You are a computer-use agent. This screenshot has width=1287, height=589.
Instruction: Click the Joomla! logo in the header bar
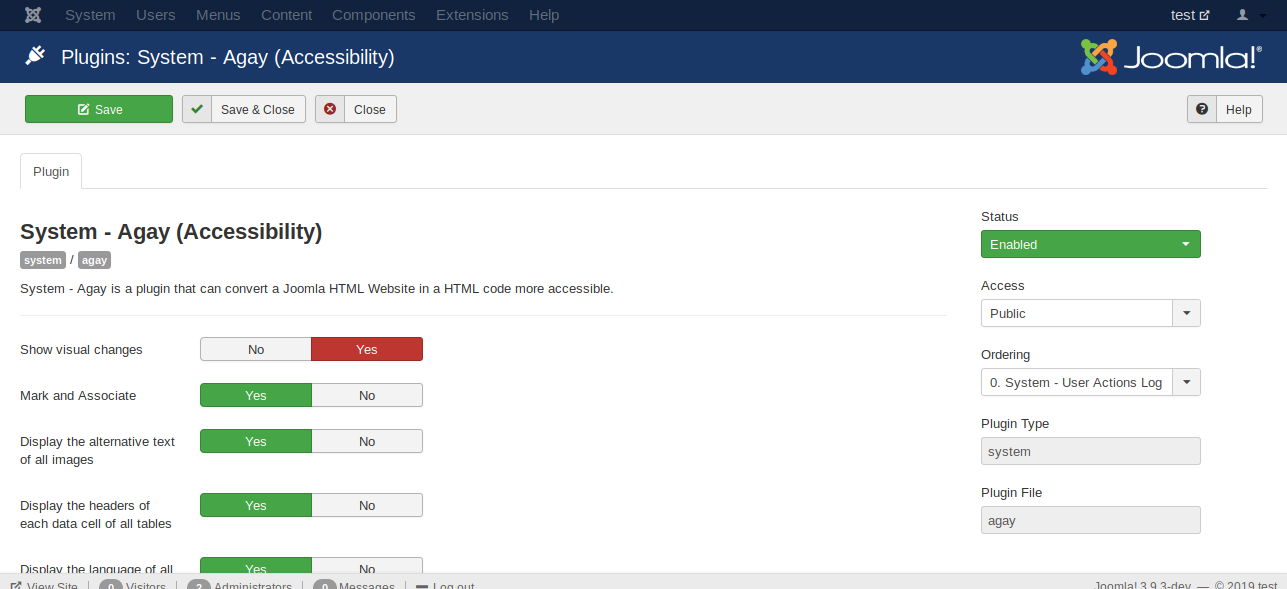[x=1168, y=57]
